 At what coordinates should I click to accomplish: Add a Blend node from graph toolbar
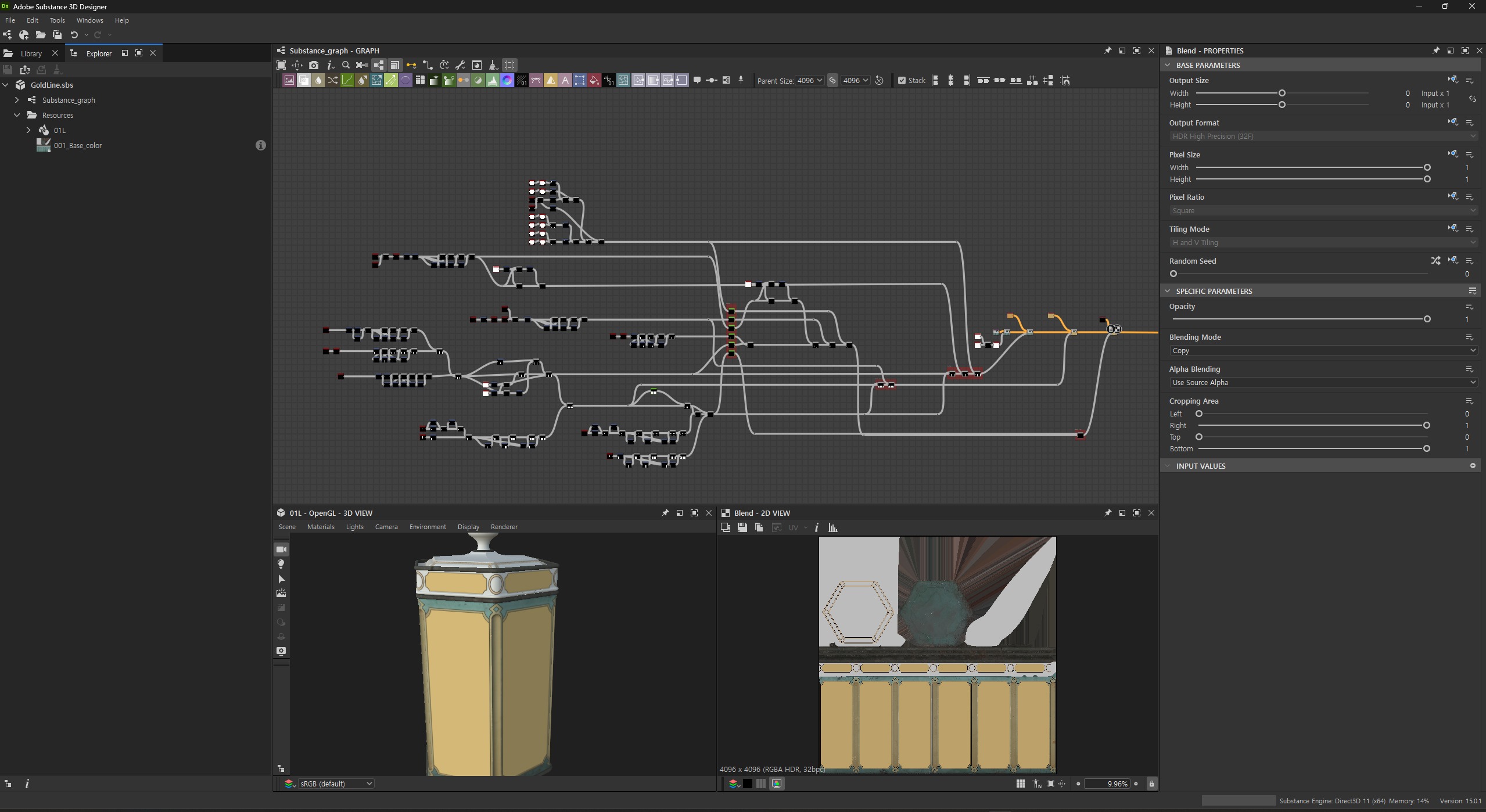coord(303,80)
